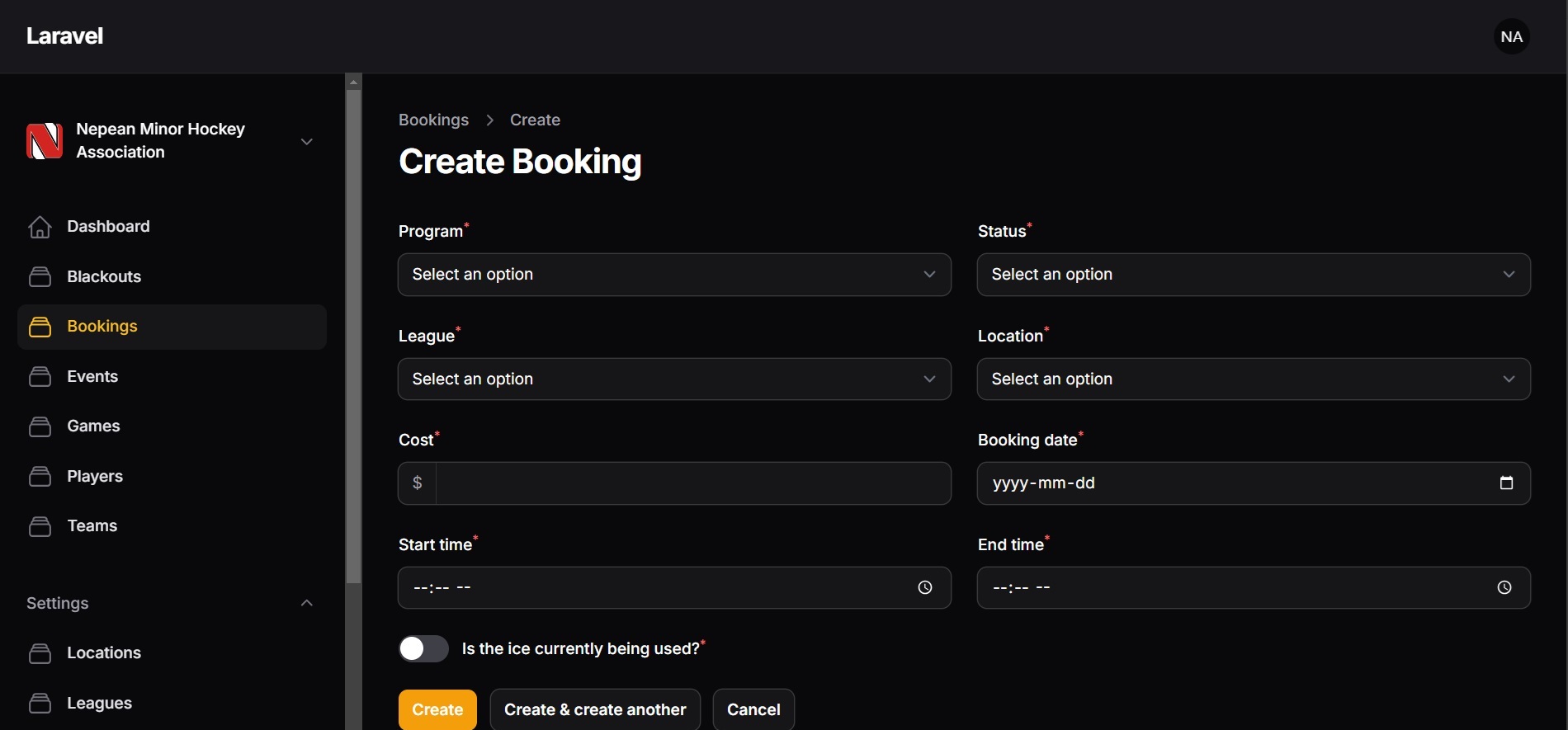Open the Status dropdown
The image size is (1568, 730).
[1253, 275]
